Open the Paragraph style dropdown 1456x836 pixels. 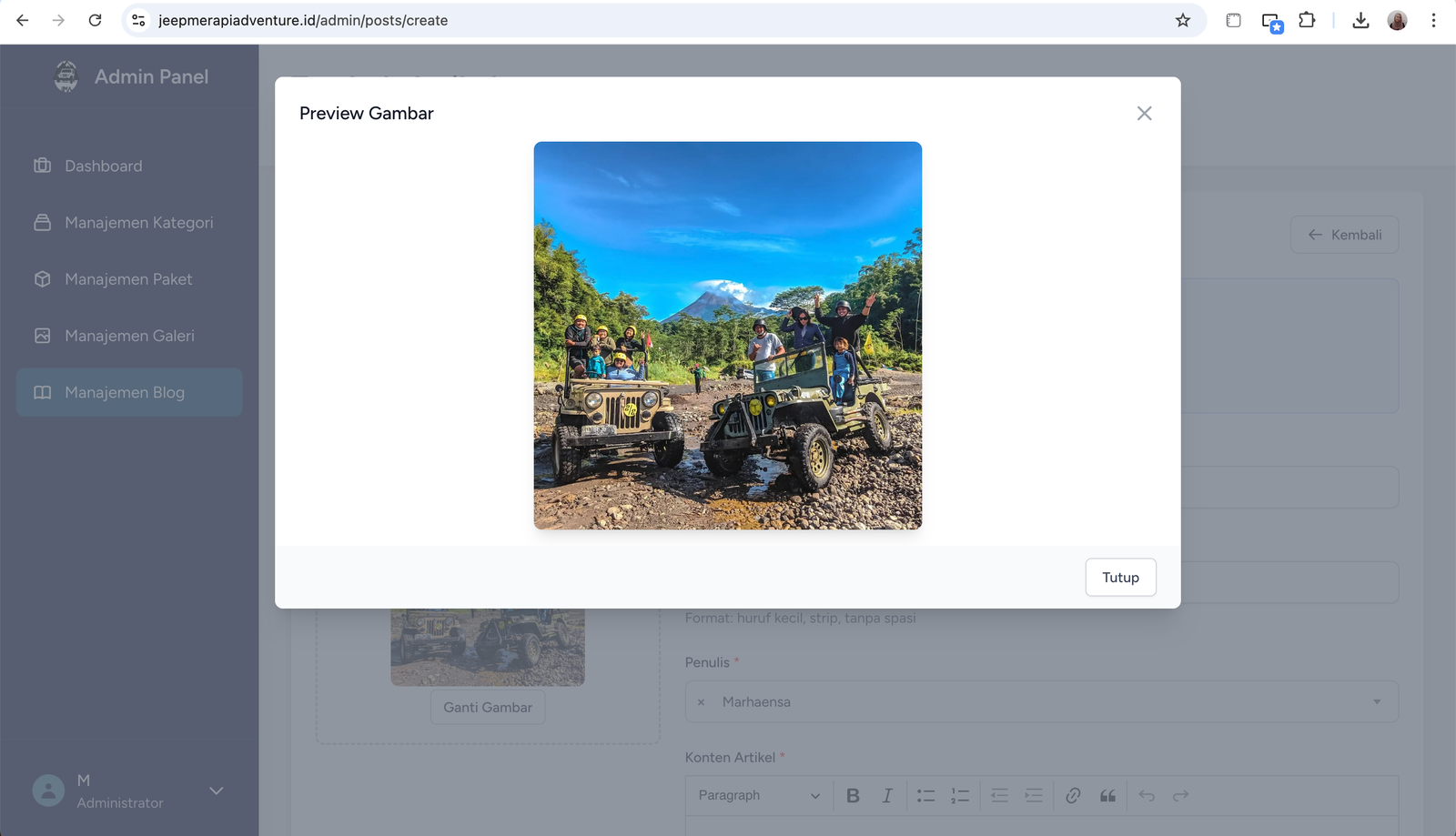pos(758,795)
